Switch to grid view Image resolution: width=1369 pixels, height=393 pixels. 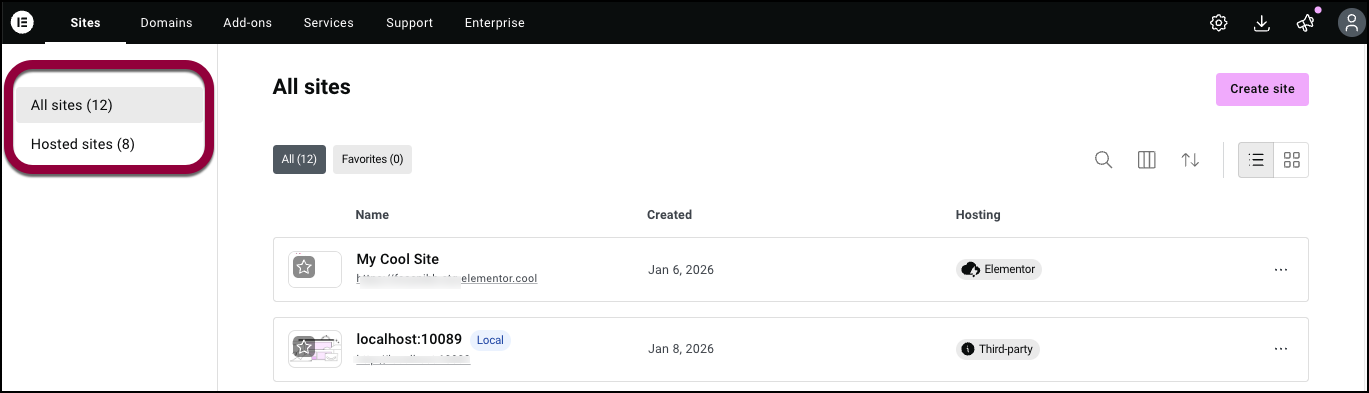coord(1291,160)
